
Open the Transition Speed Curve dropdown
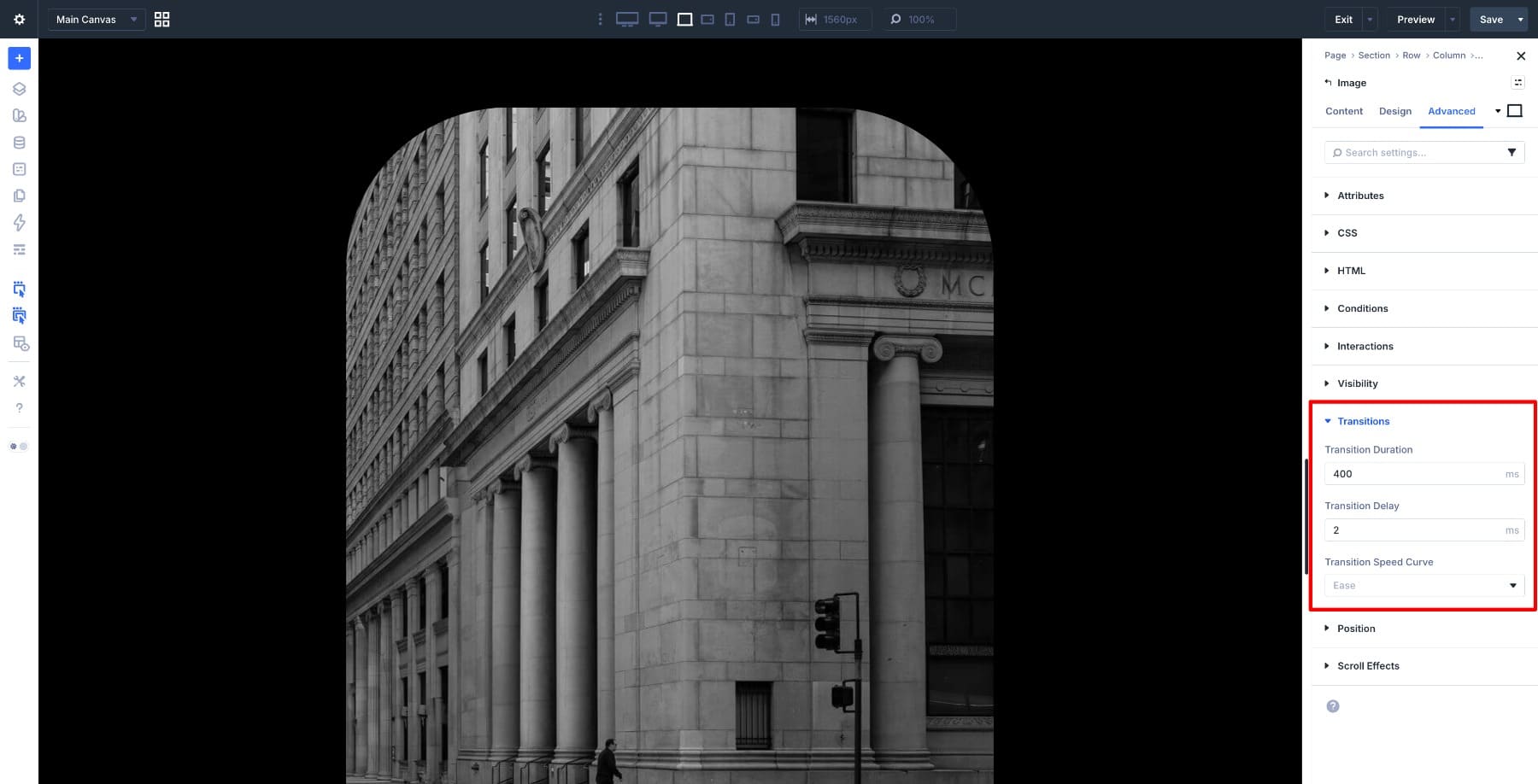(x=1424, y=585)
